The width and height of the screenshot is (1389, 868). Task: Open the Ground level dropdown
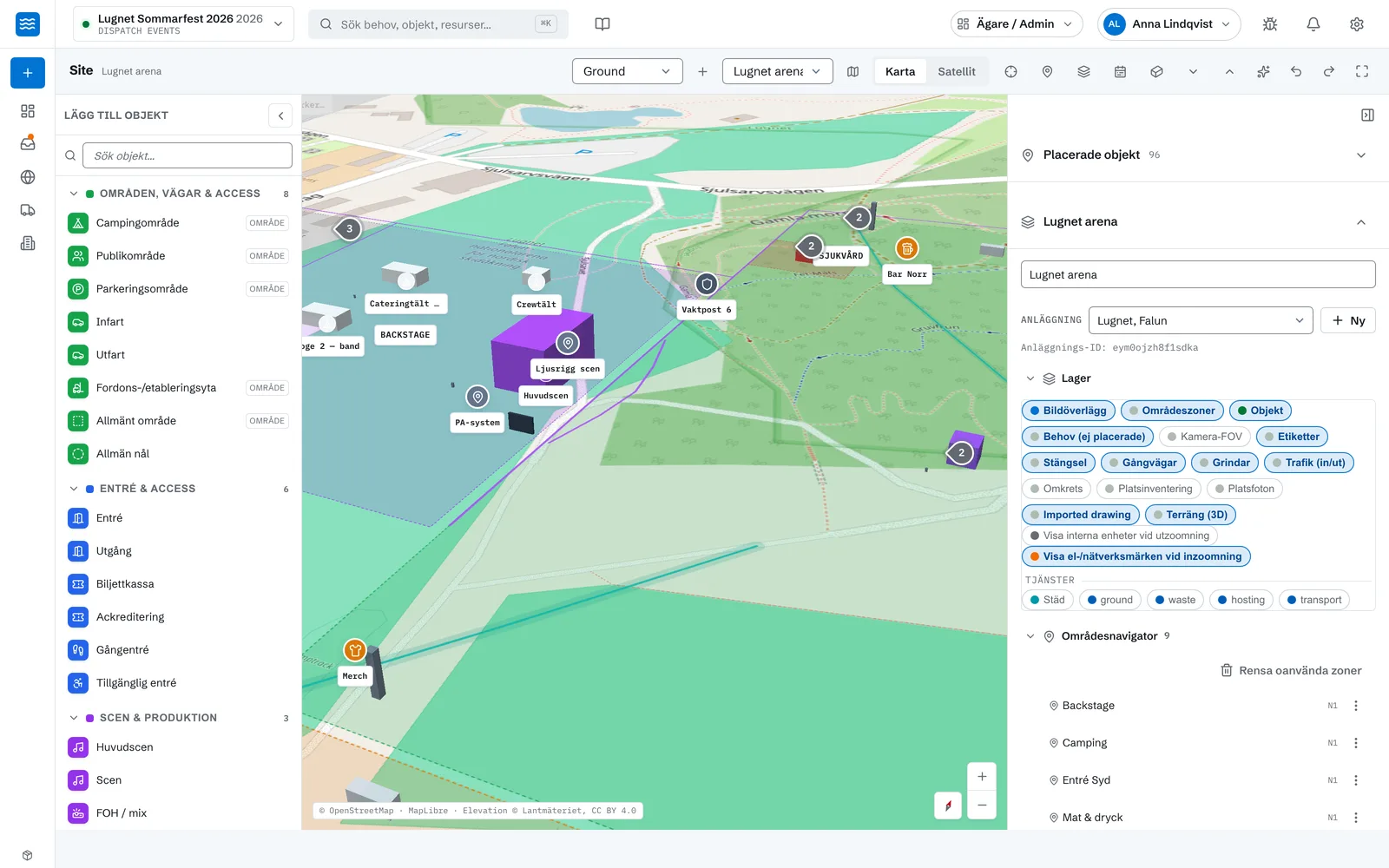627,71
